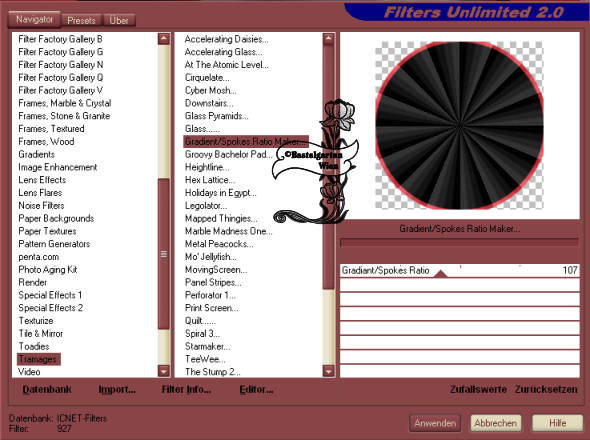Open Filter Info...
The width and height of the screenshot is (590, 440).
pyautogui.click(x=186, y=390)
